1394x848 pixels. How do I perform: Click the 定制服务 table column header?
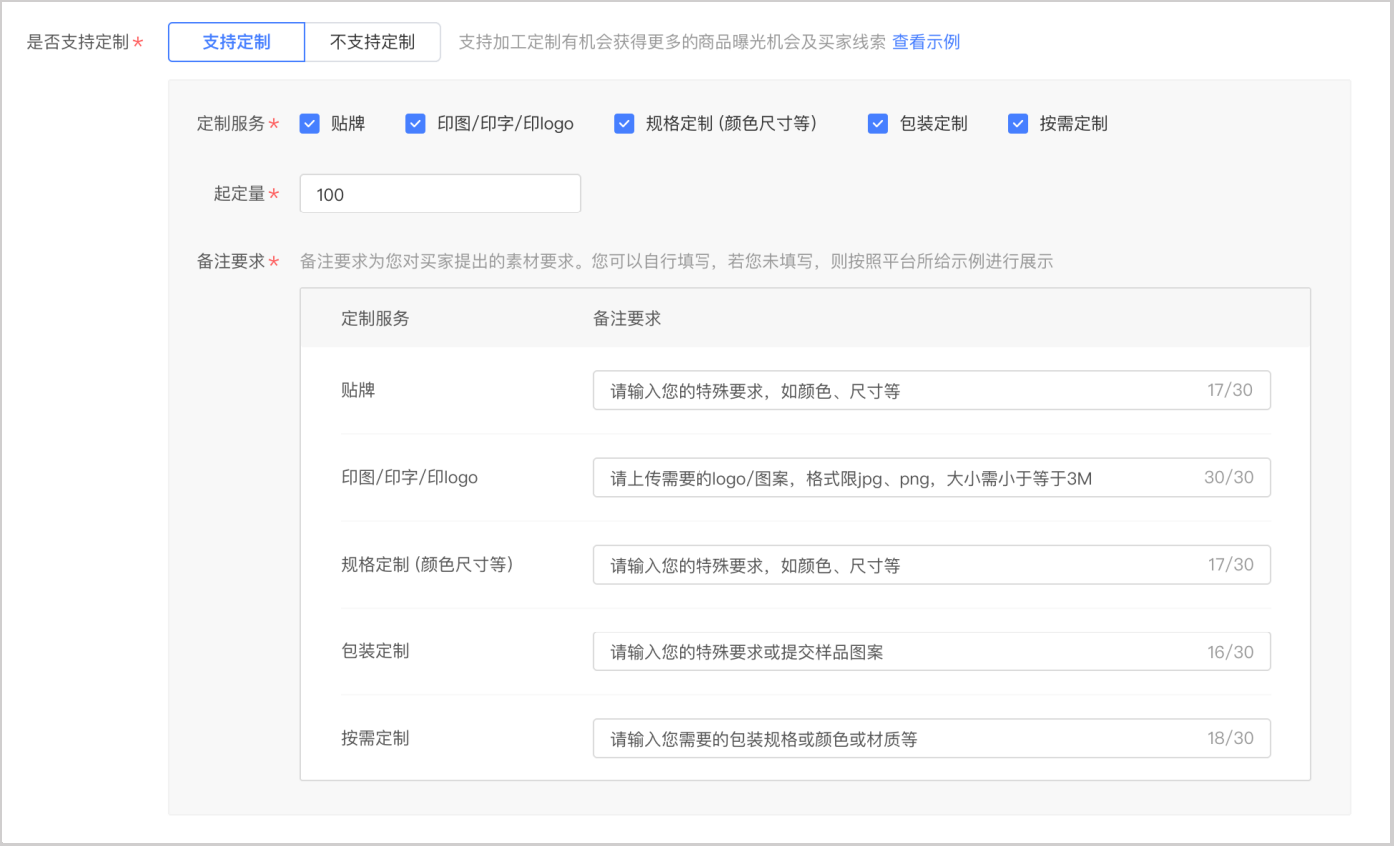(375, 319)
